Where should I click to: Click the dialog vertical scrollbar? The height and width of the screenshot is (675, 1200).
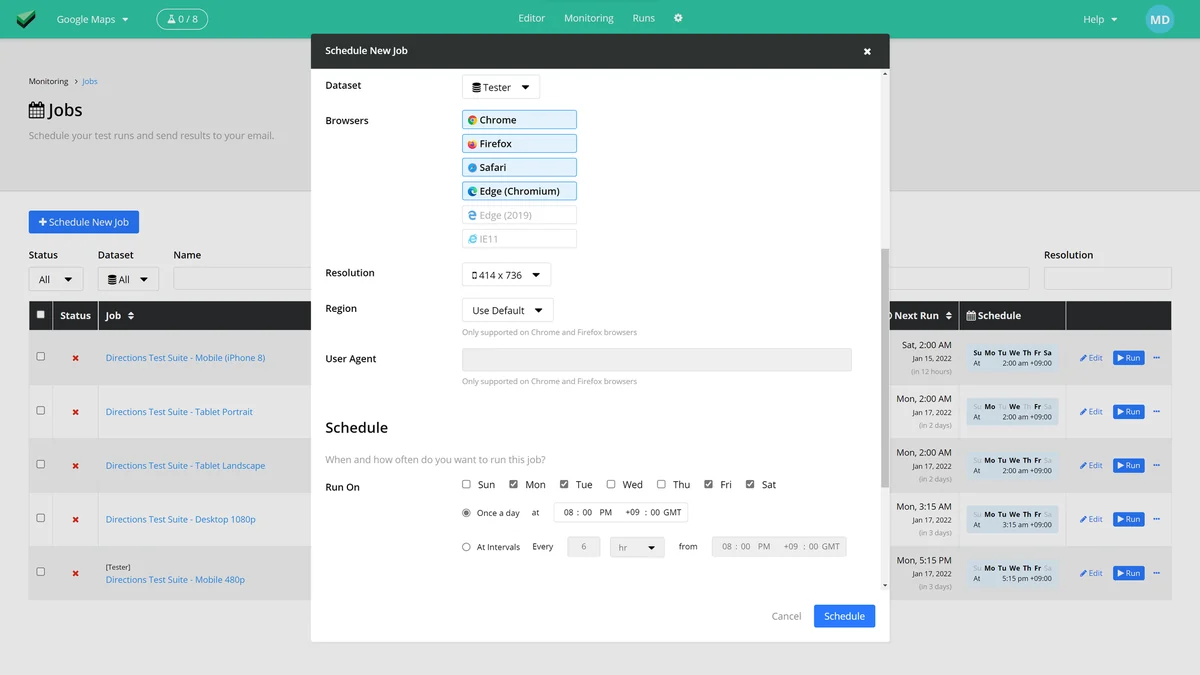coord(884,368)
